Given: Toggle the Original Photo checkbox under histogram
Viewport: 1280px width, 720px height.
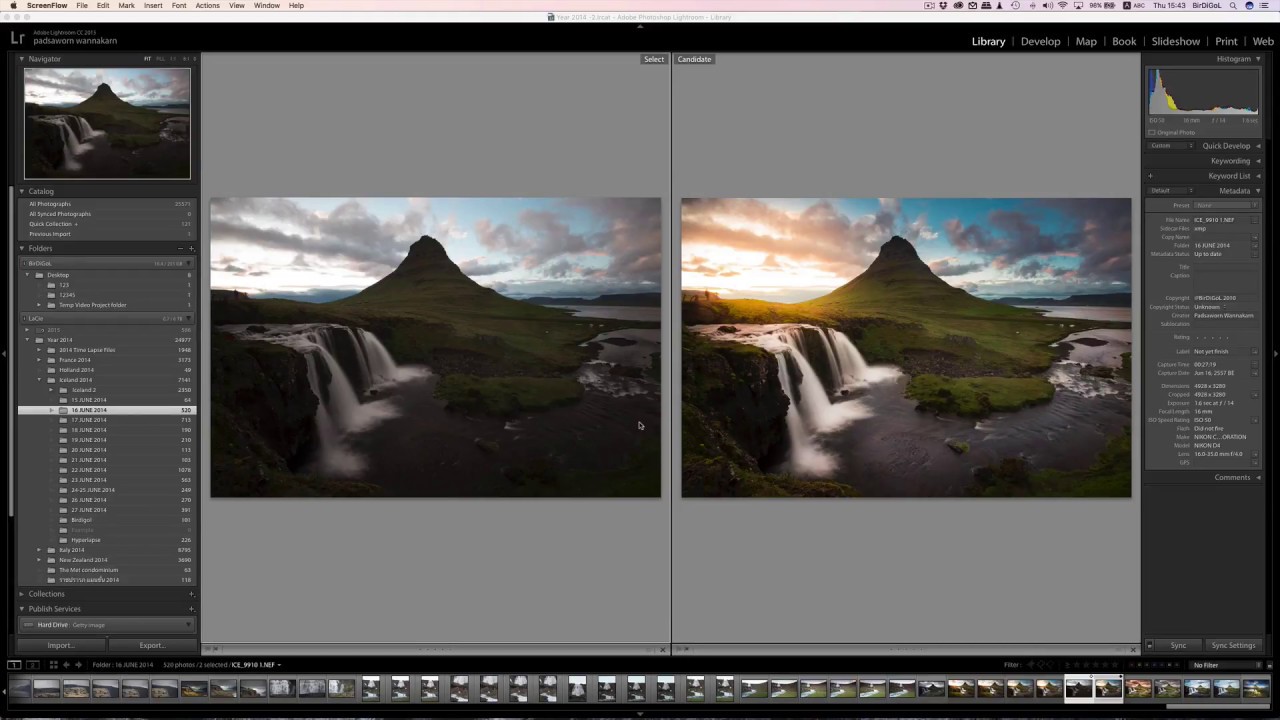Looking at the screenshot, I should point(1151,132).
